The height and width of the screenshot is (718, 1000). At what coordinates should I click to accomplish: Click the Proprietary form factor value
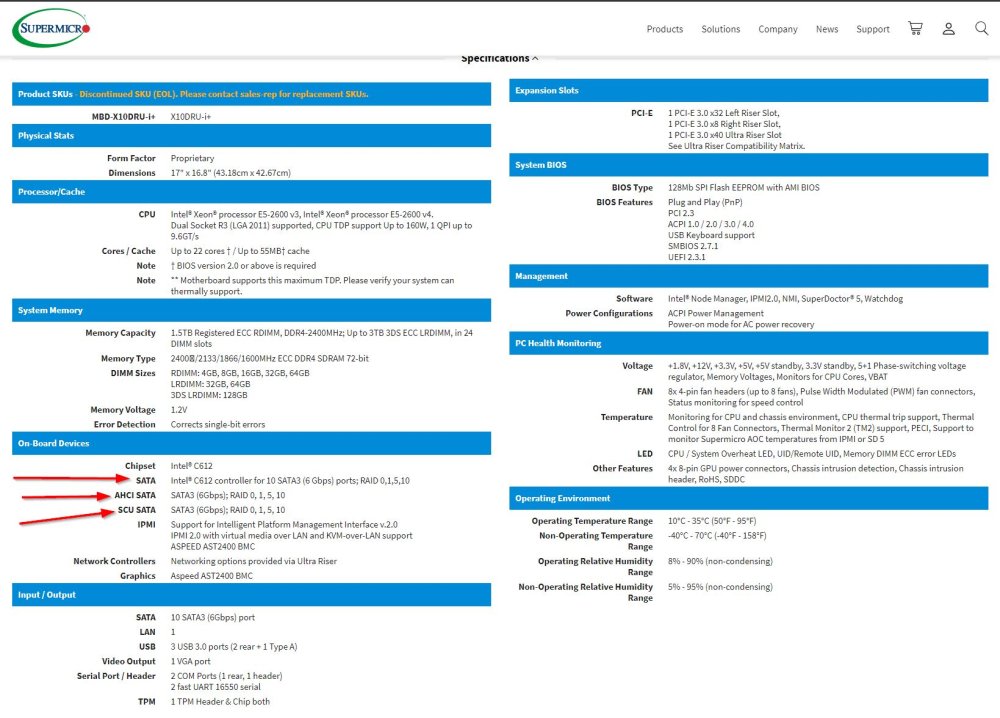tap(192, 158)
